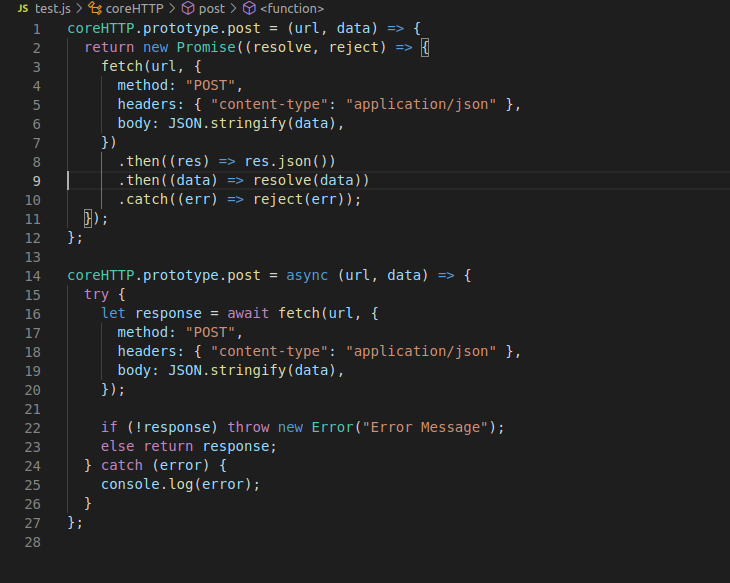Screen dimensions: 730x583
Task: Open test.js in the breadcrumb
Action: click(x=53, y=8)
